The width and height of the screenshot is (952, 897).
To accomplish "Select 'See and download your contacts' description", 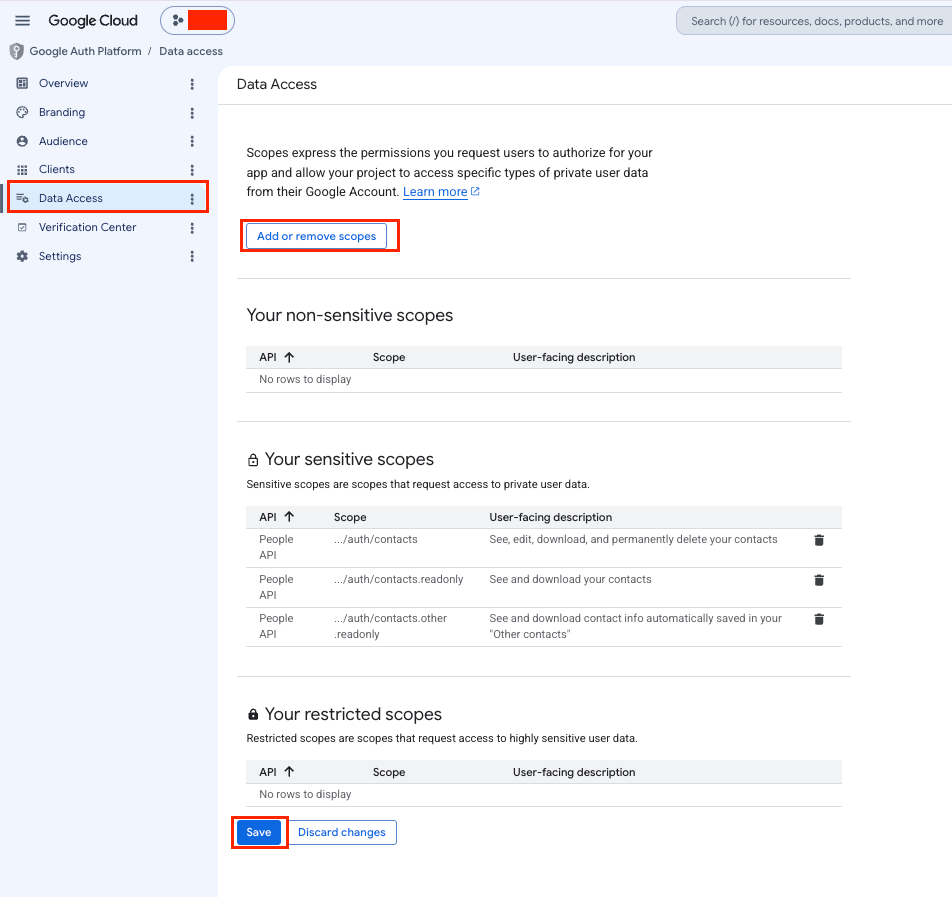I will pos(570,579).
